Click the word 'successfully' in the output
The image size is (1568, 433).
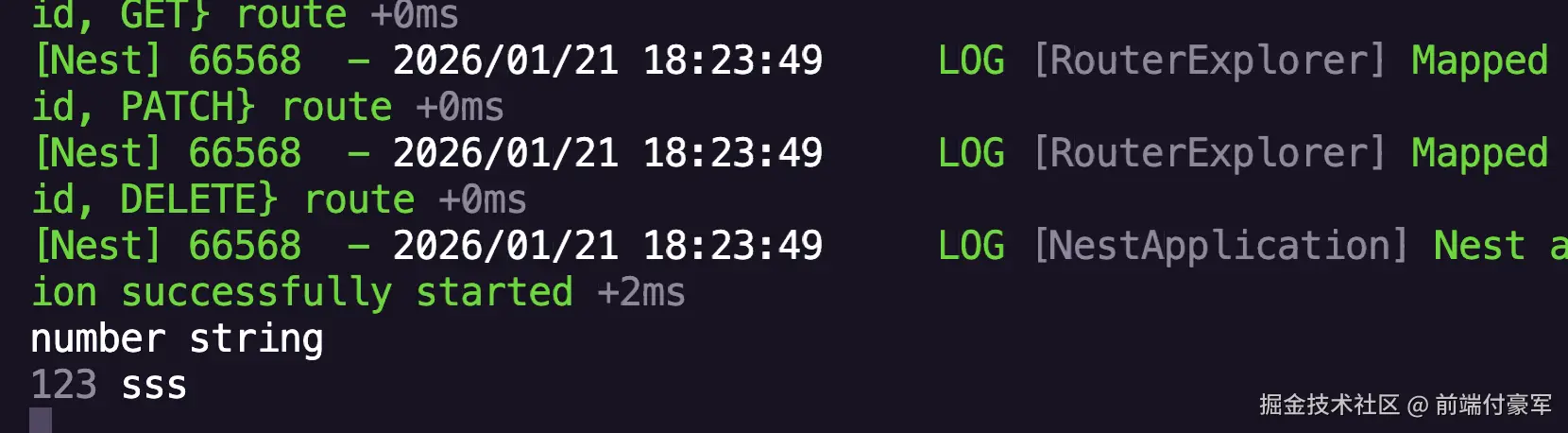(x=257, y=293)
